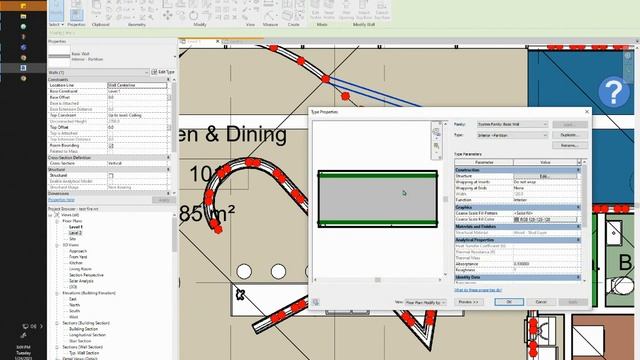Click the wall preview horizontal scrollbar
640x360 pixels.
click(378, 280)
